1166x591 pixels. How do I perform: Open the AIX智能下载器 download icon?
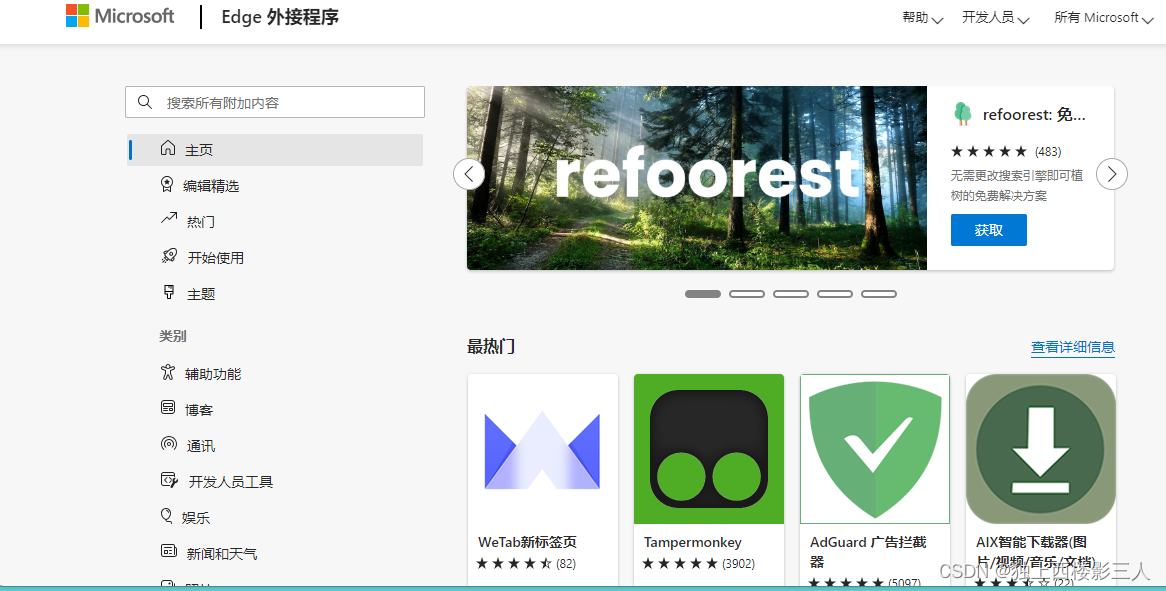[1040, 449]
